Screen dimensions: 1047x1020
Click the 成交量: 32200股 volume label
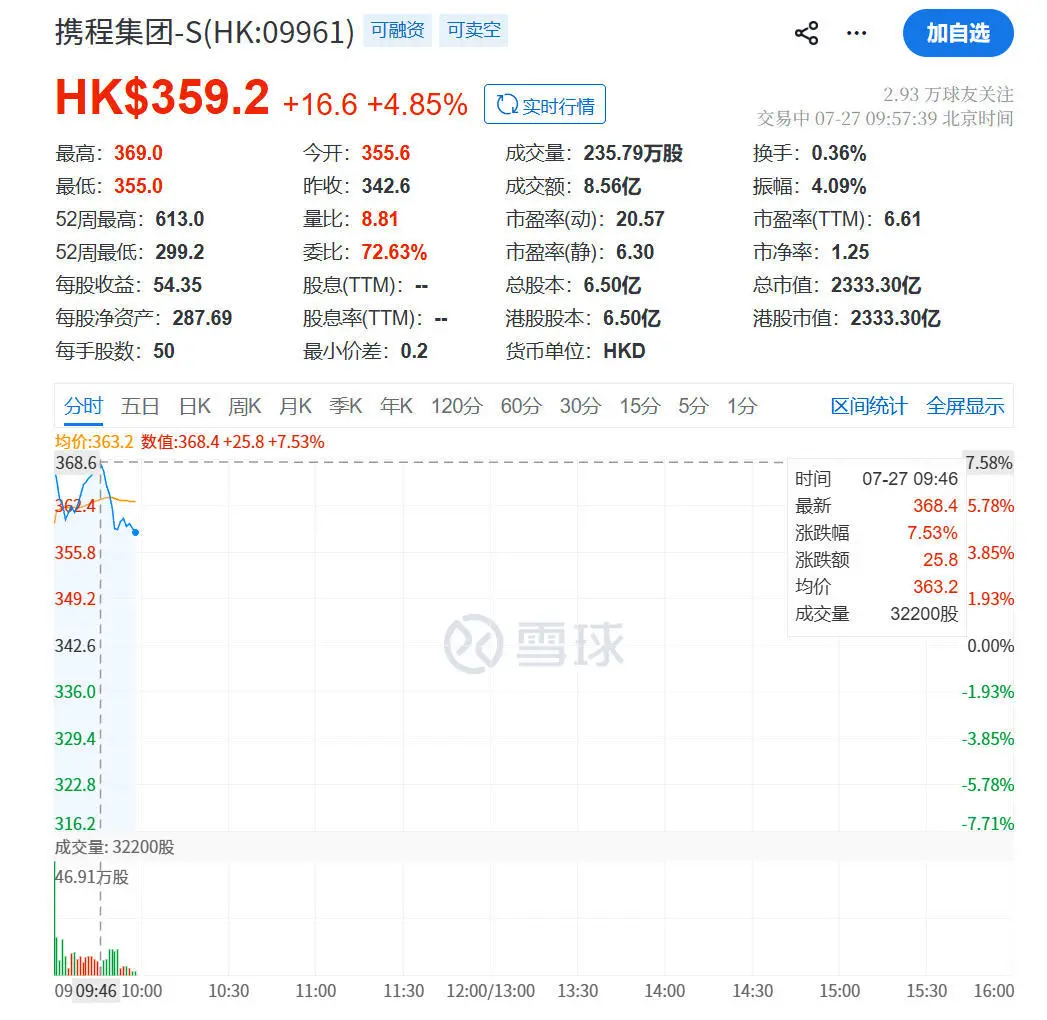coord(114,847)
